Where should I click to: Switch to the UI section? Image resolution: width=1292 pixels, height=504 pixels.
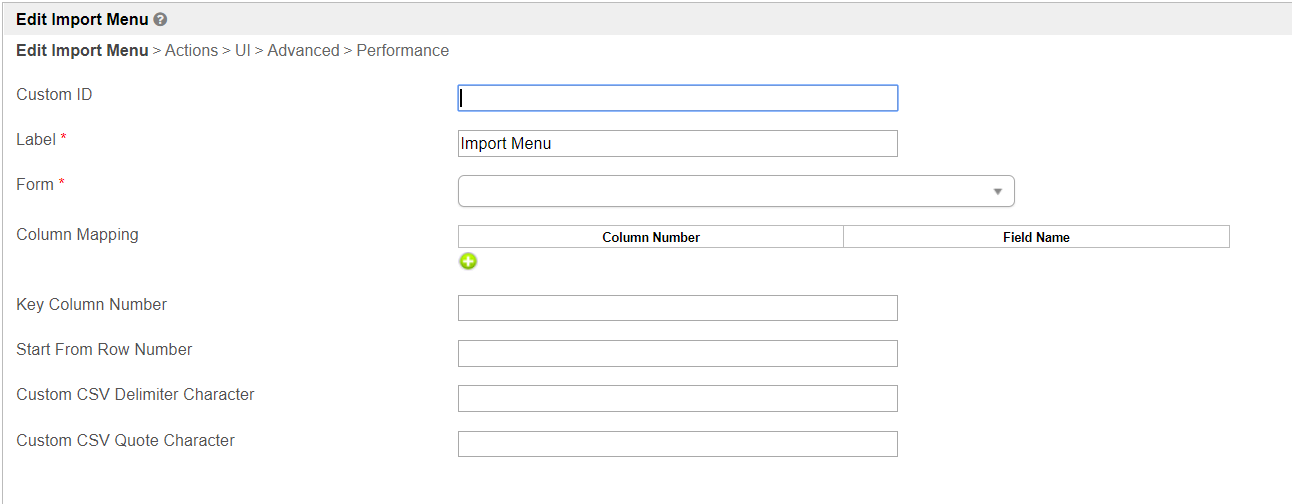pyautogui.click(x=243, y=50)
